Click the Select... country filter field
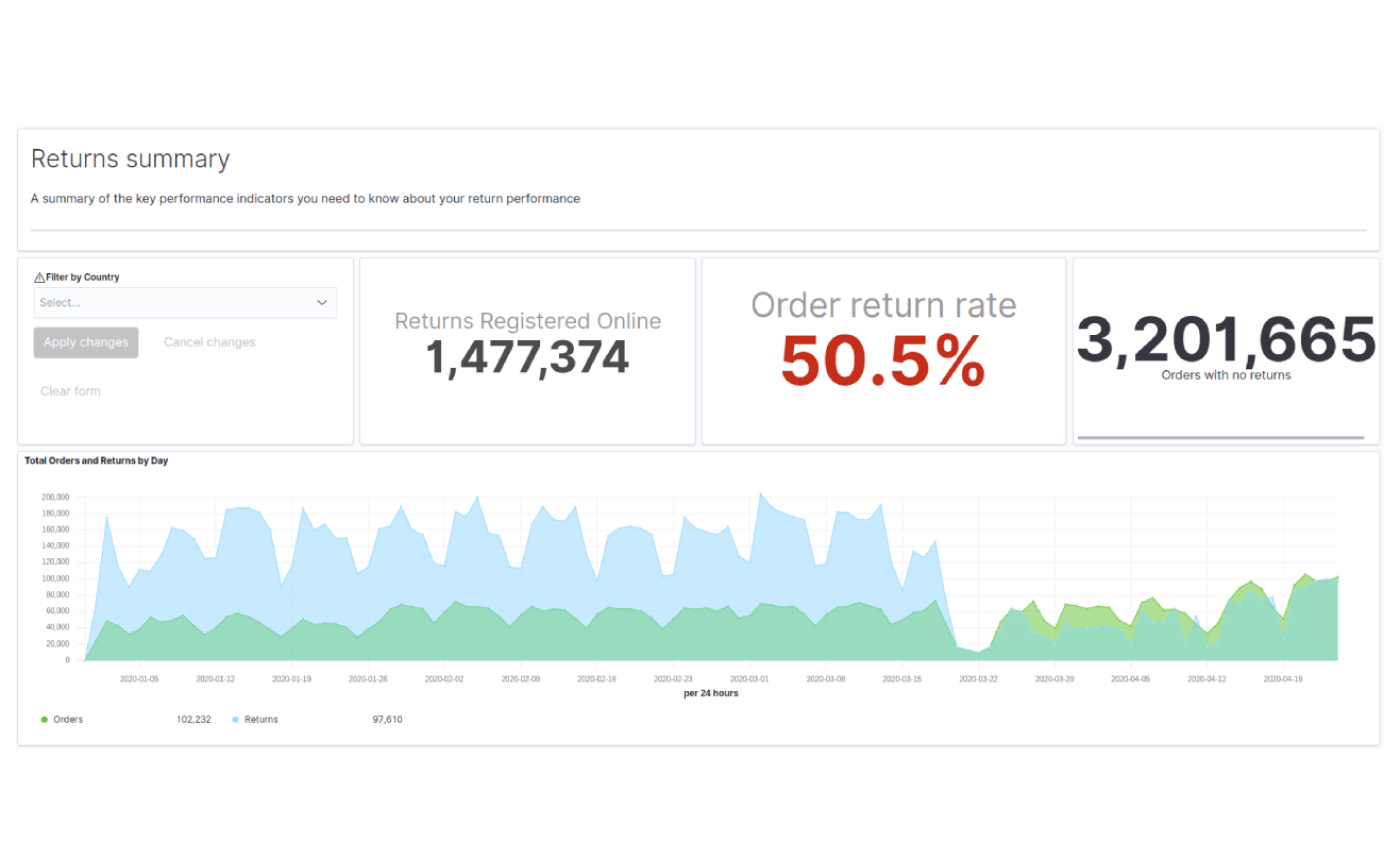The height and width of the screenshot is (849, 1400). pyautogui.click(x=170, y=302)
